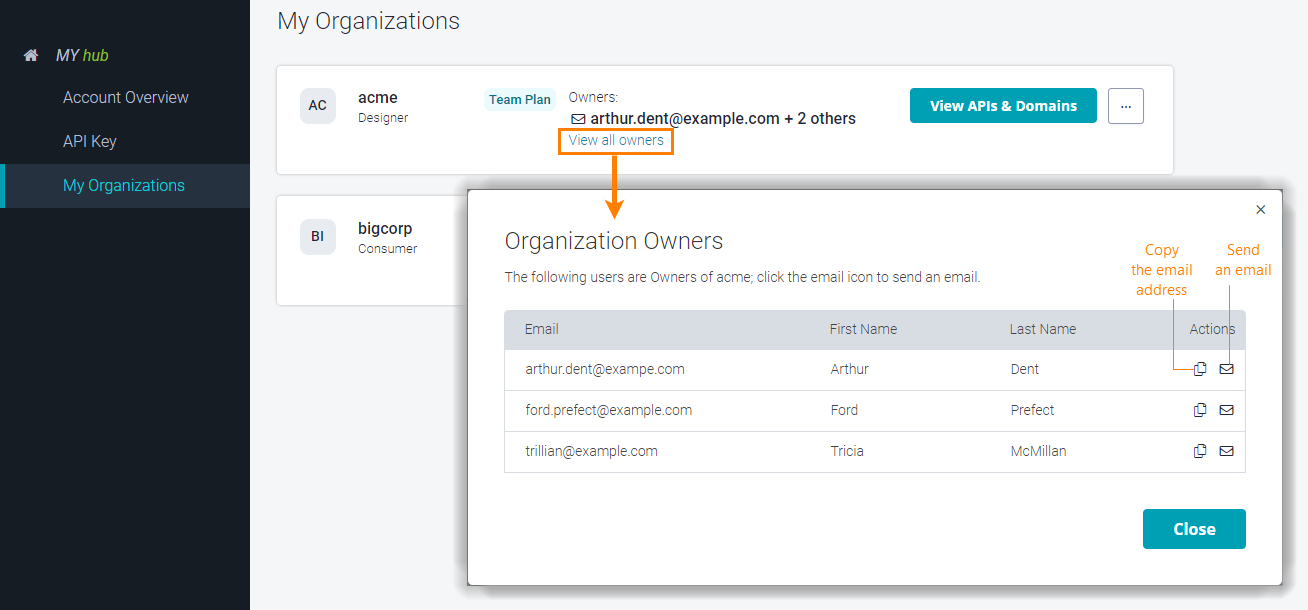This screenshot has width=1308, height=610.
Task: Copy Arthur Dent's email address
Action: (x=1200, y=369)
